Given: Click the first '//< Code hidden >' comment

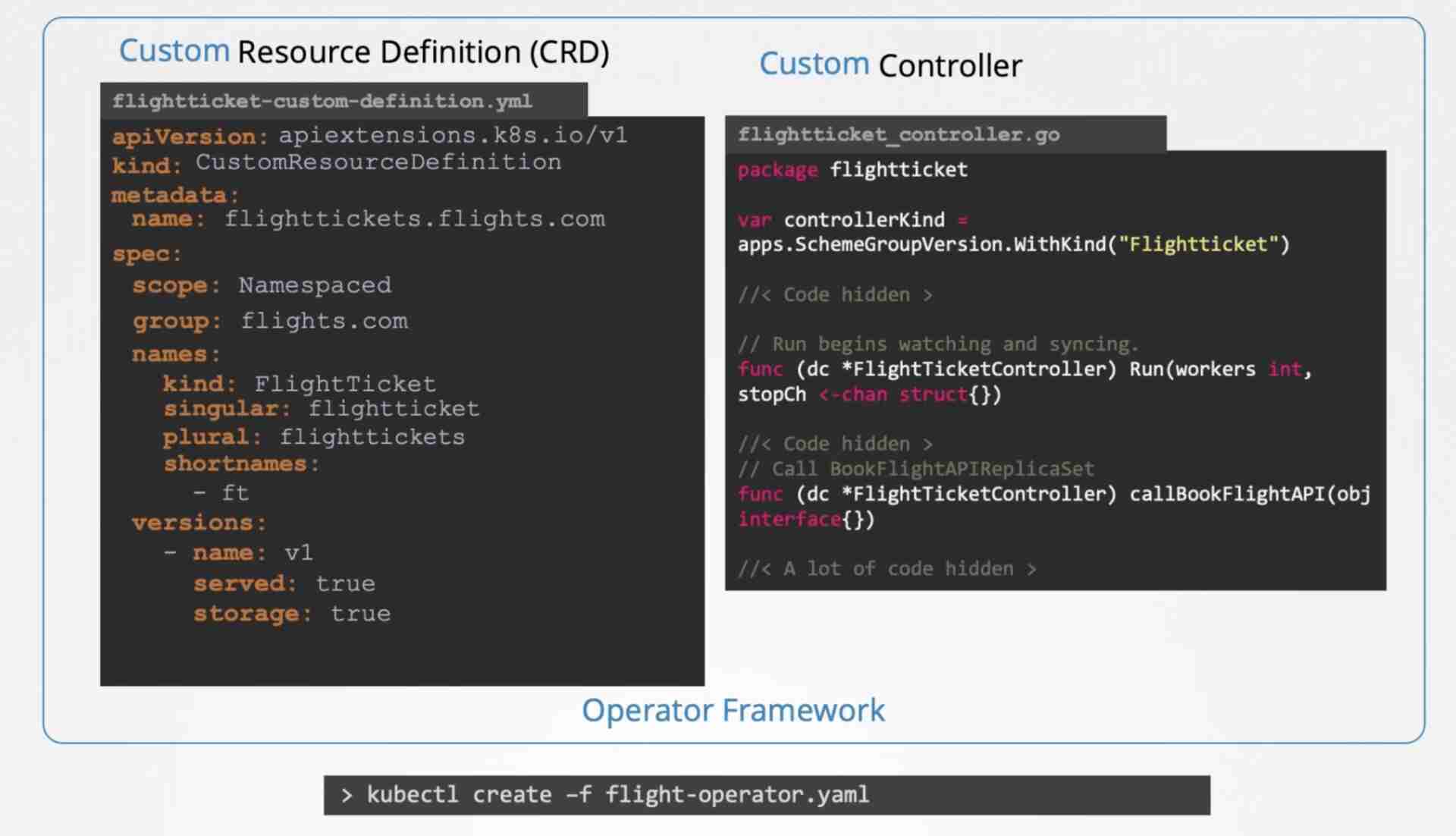Looking at the screenshot, I should [x=835, y=294].
